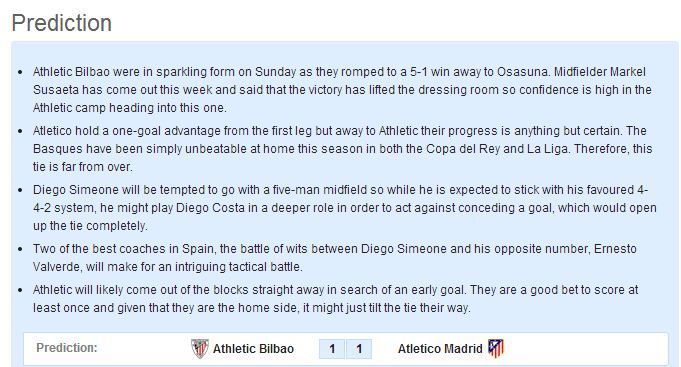The width and height of the screenshot is (681, 367).
Task: Click the Prediction heading at top
Action: pyautogui.click(x=62, y=23)
